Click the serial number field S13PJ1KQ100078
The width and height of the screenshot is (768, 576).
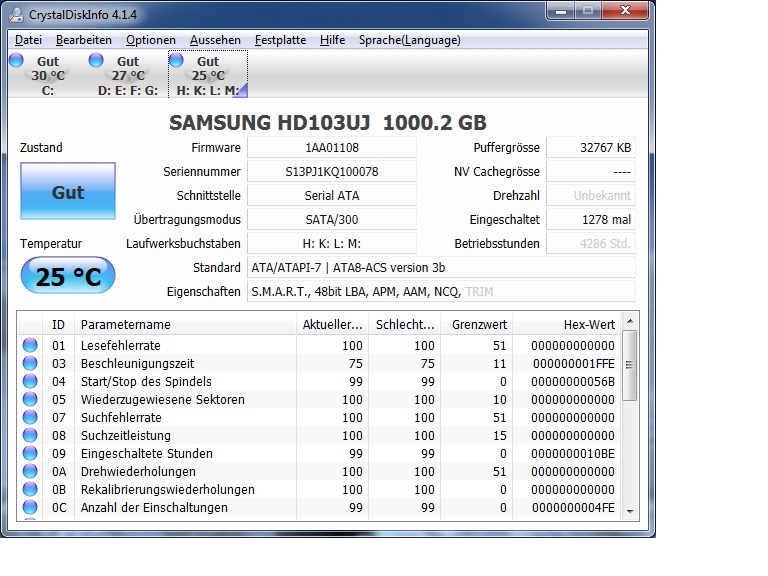click(x=332, y=171)
